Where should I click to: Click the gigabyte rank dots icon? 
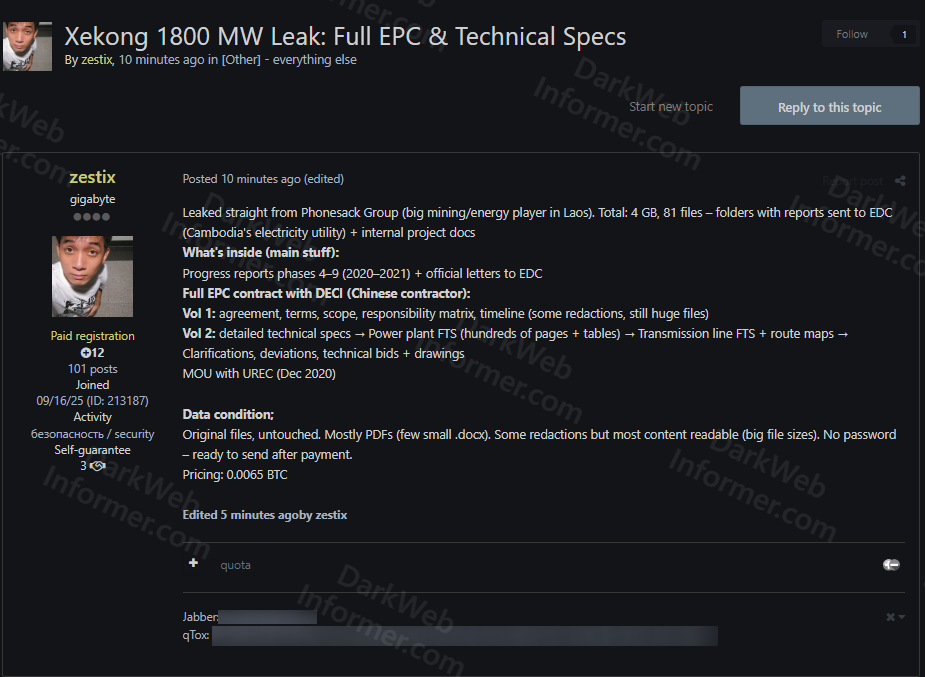(92, 217)
